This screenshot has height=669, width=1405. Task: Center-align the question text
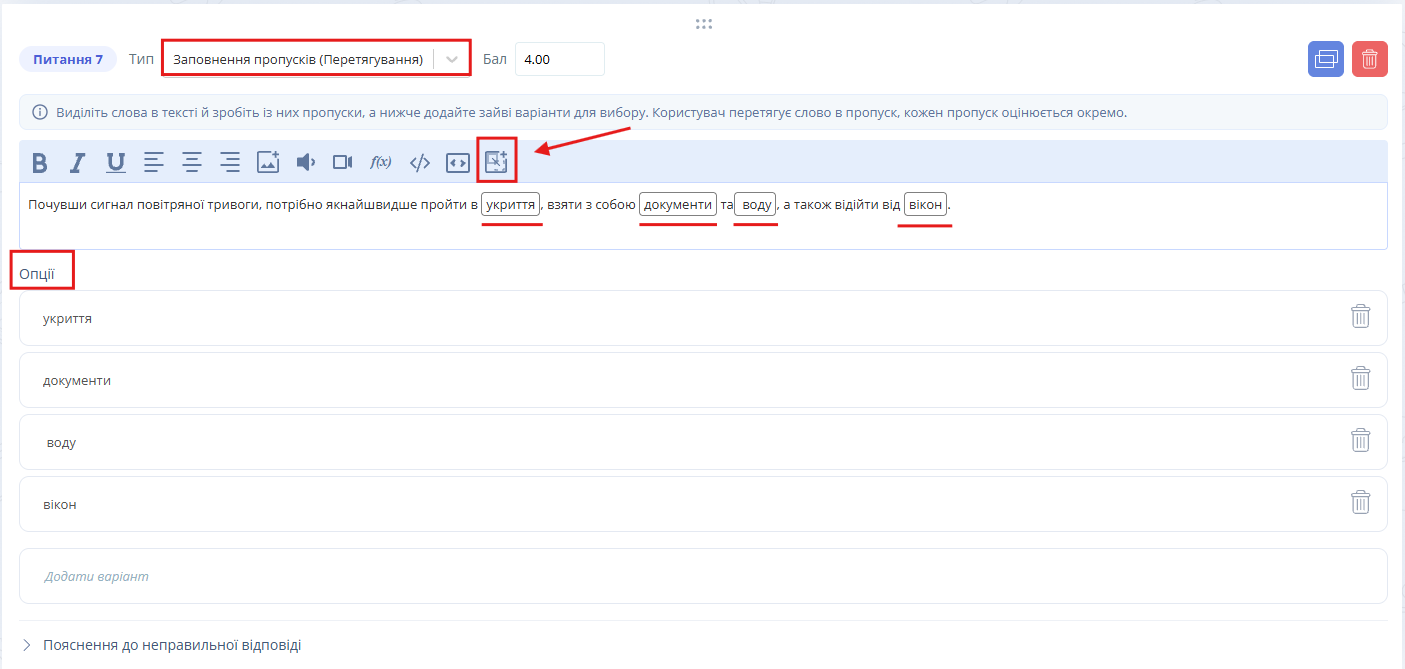tap(192, 162)
